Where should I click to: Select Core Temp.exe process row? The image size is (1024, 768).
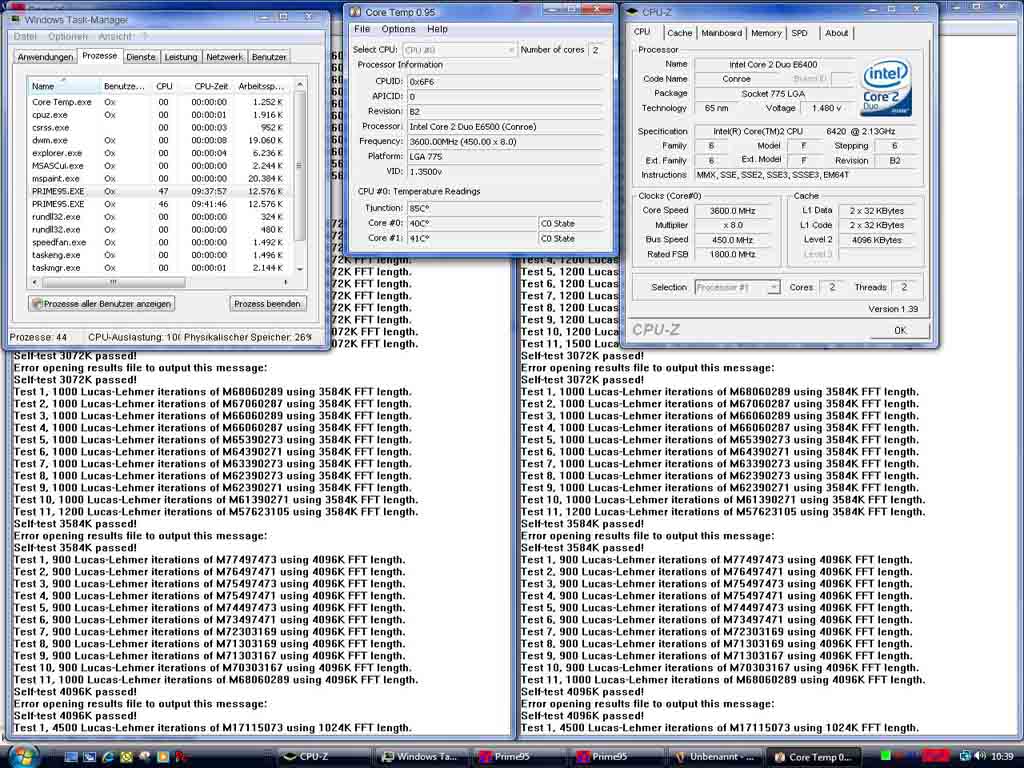[159, 103]
